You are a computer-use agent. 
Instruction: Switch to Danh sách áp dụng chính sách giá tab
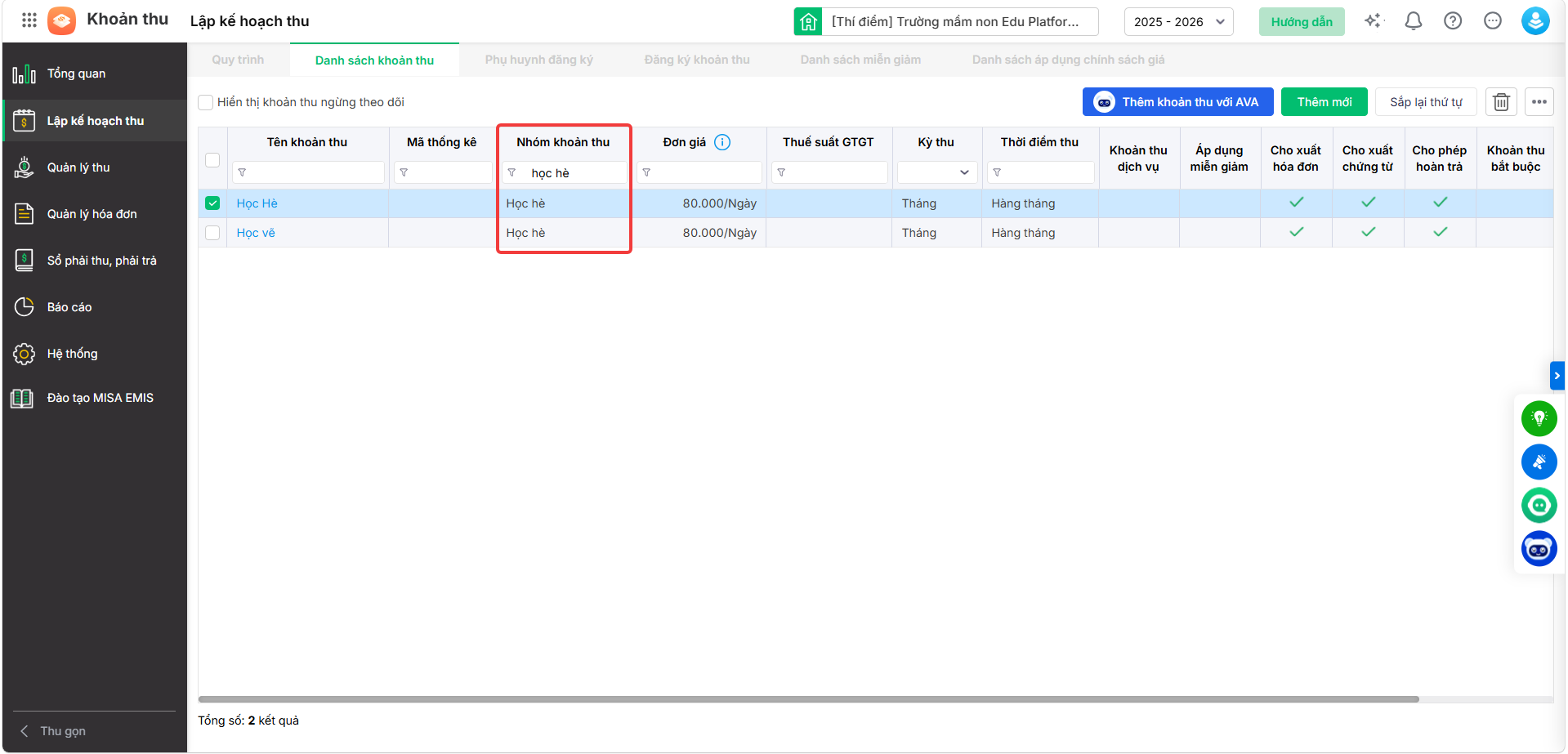[x=1069, y=60]
